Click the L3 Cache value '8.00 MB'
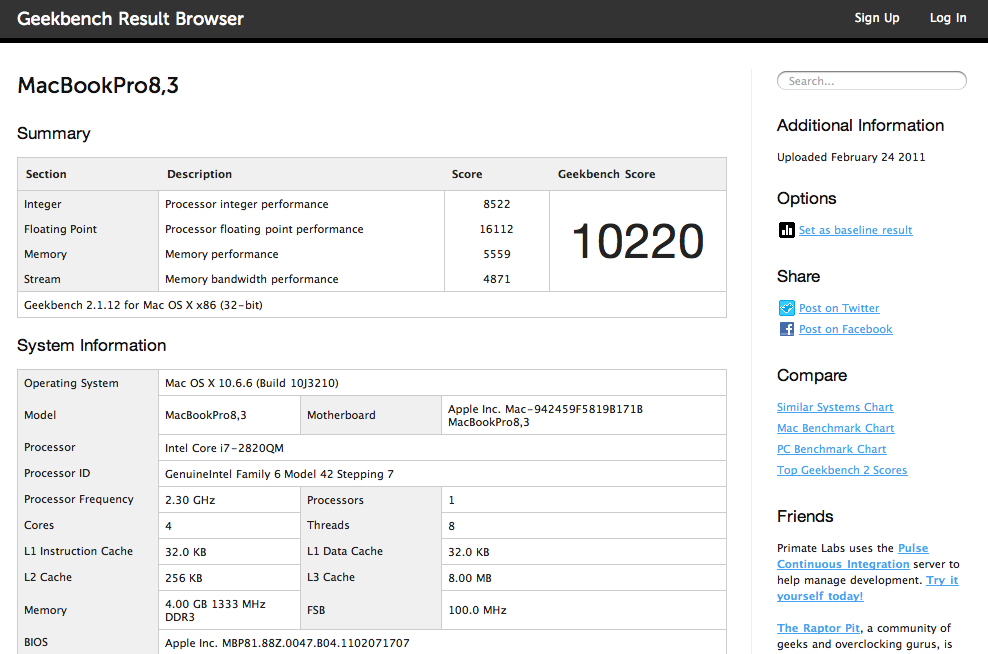 point(469,578)
